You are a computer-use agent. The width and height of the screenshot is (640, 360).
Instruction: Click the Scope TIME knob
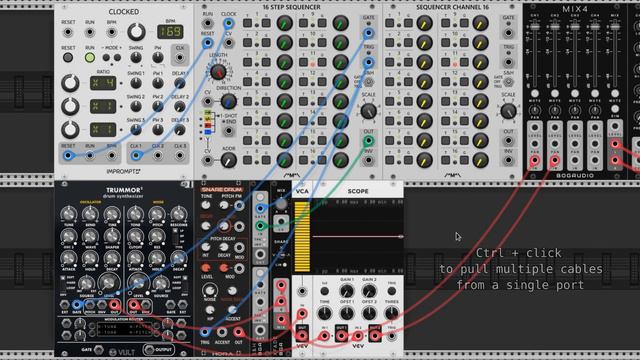pos(324,313)
